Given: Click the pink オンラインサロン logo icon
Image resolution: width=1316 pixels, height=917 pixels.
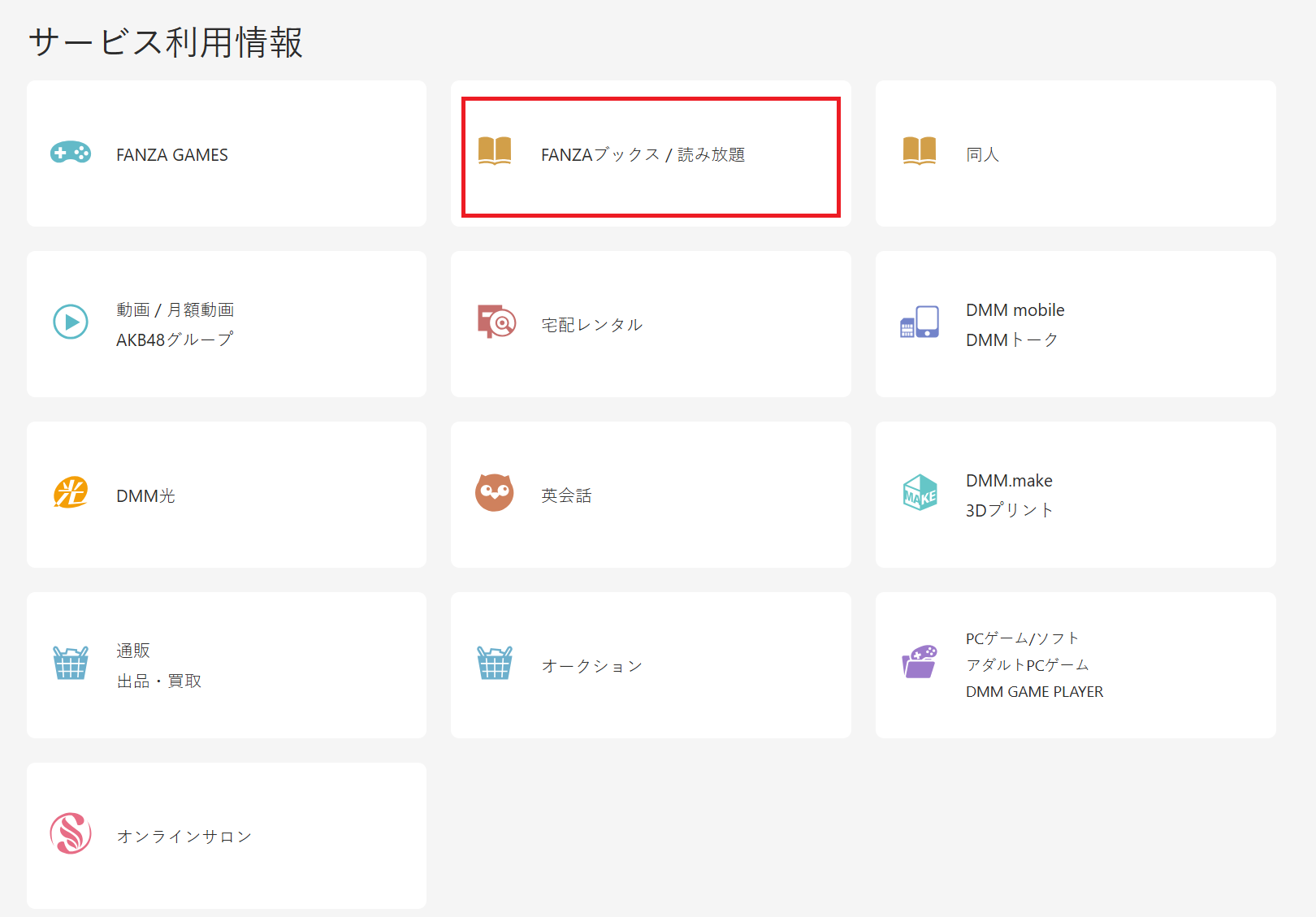Looking at the screenshot, I should click(71, 833).
